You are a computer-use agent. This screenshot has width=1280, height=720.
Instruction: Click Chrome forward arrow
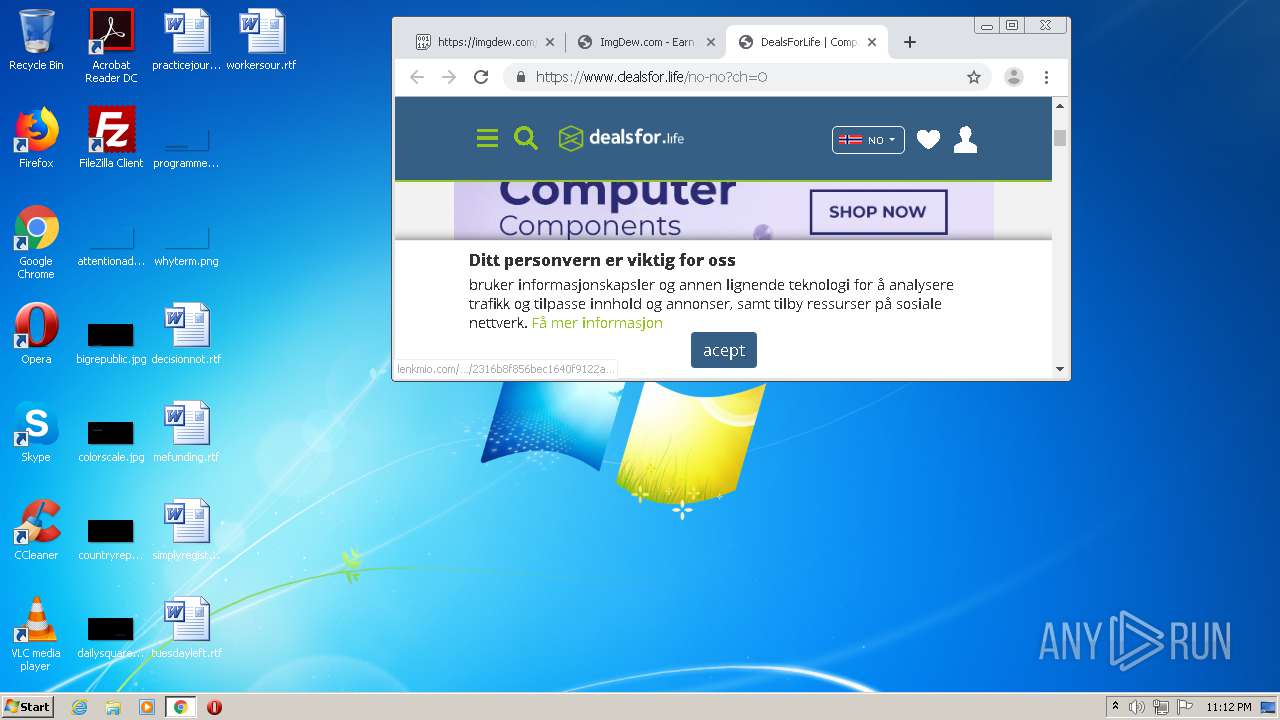click(x=449, y=77)
